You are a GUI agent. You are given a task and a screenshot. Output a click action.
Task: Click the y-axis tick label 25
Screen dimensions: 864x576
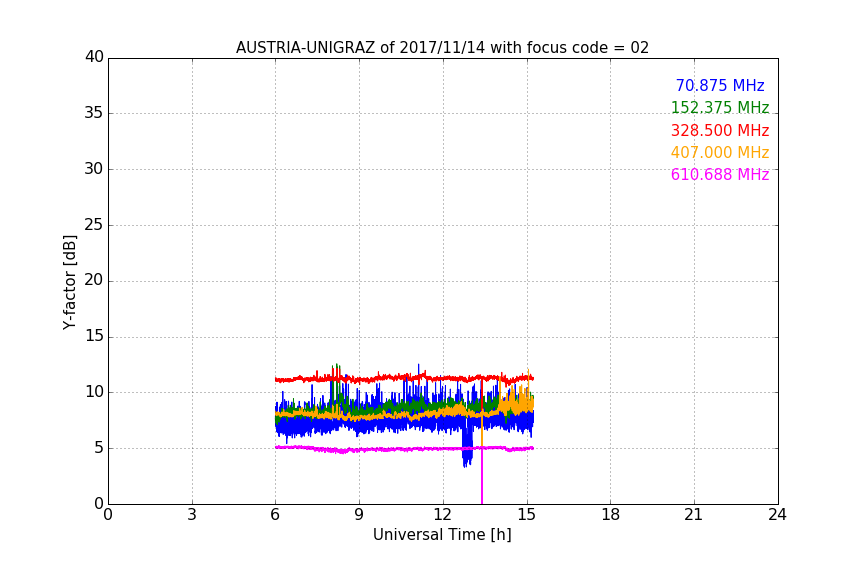click(94, 224)
